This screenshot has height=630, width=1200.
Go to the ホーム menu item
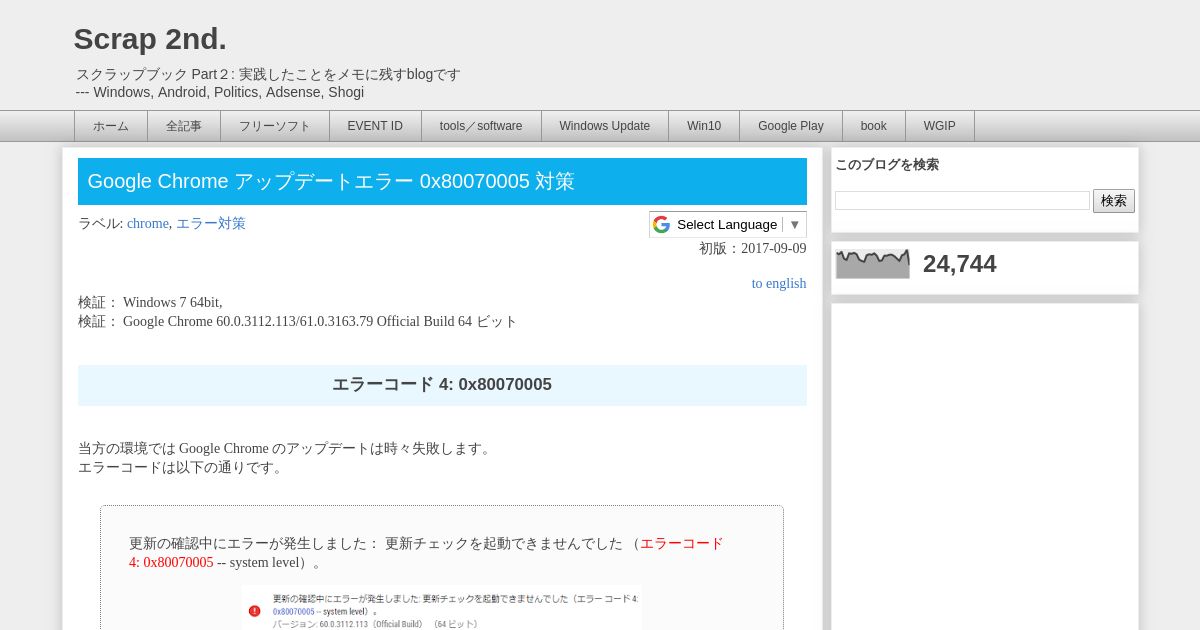coord(111,126)
